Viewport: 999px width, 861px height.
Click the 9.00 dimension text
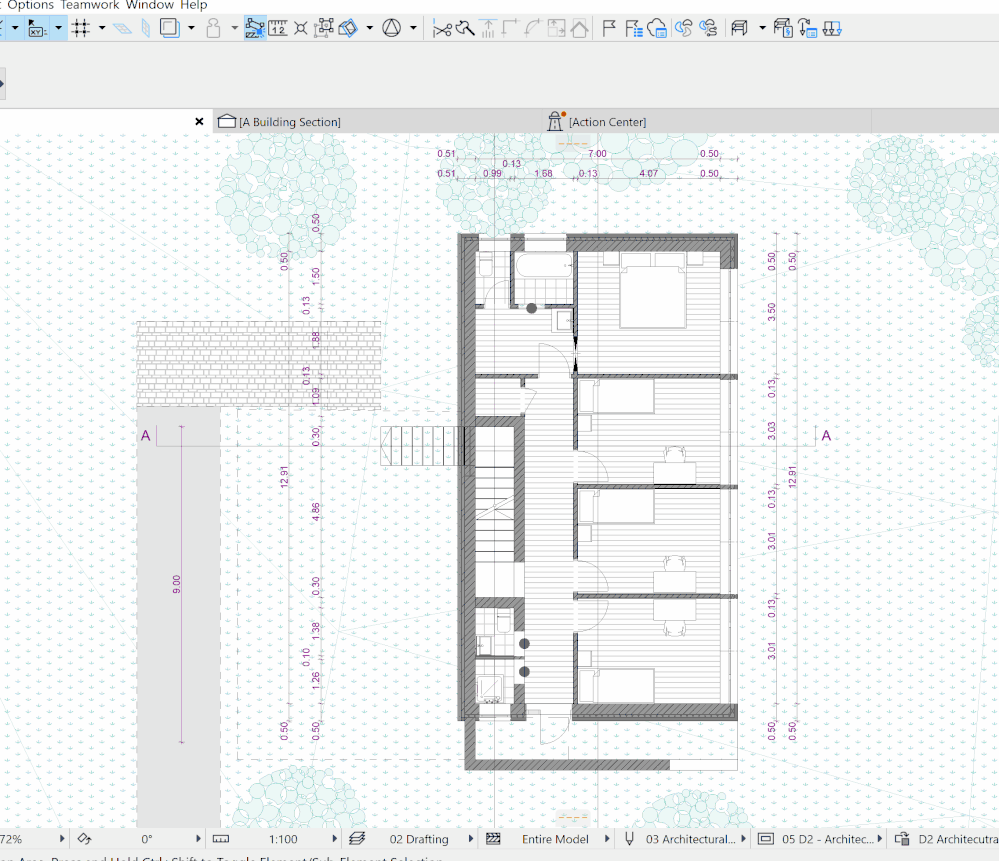pyautogui.click(x=176, y=584)
